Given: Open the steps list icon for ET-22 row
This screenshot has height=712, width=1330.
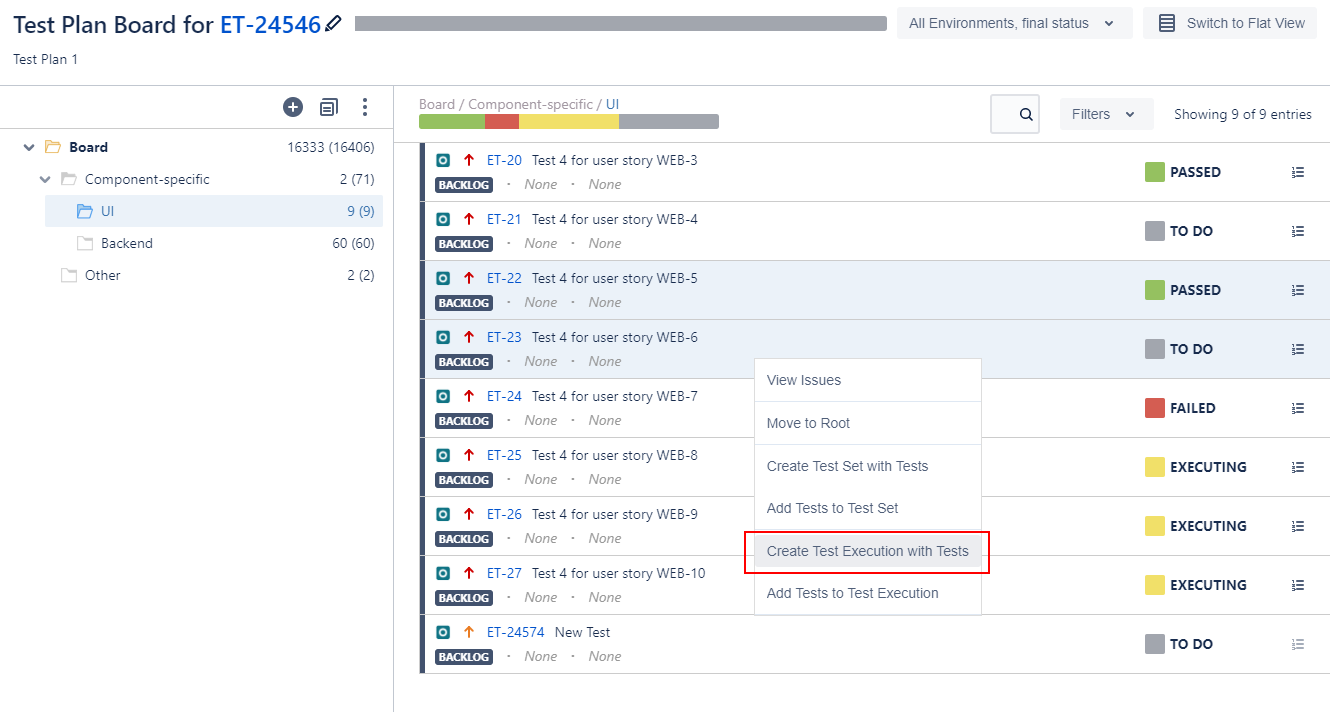Looking at the screenshot, I should [x=1298, y=290].
